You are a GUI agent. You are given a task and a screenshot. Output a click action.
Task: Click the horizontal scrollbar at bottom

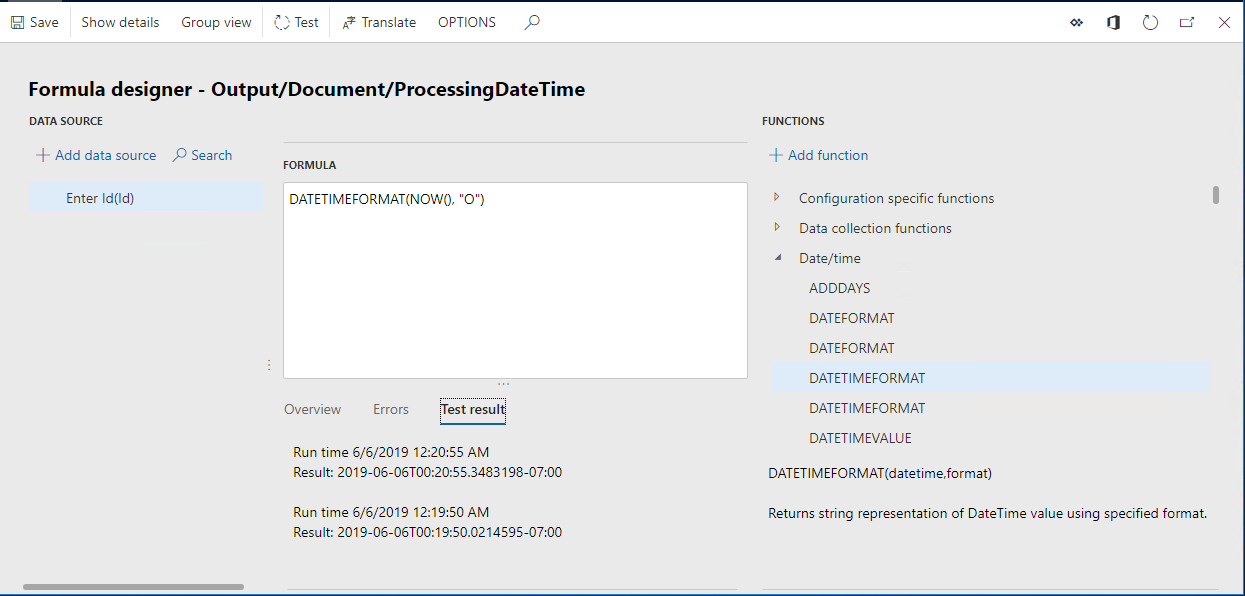tap(133, 587)
